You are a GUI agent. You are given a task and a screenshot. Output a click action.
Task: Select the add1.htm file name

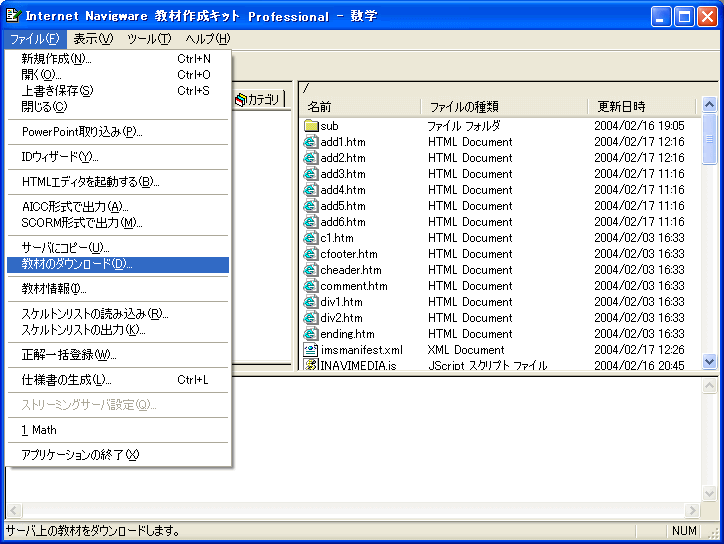coord(343,142)
